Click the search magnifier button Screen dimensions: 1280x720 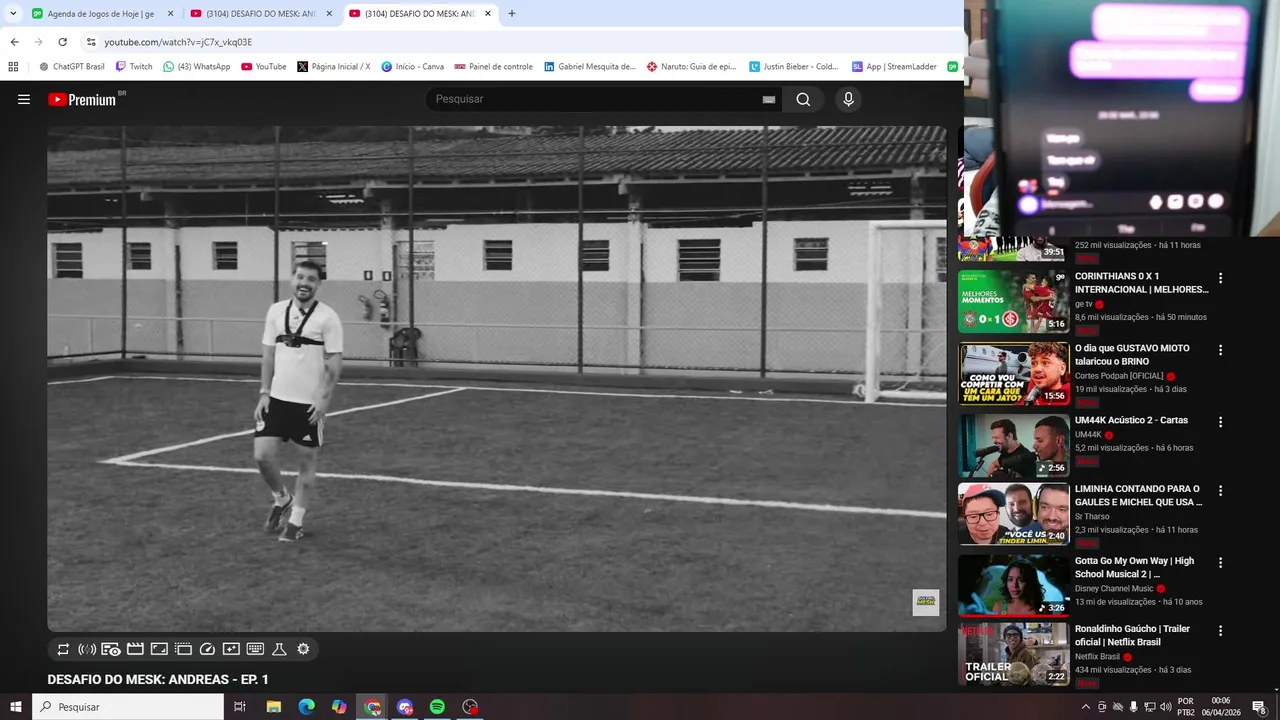point(803,99)
